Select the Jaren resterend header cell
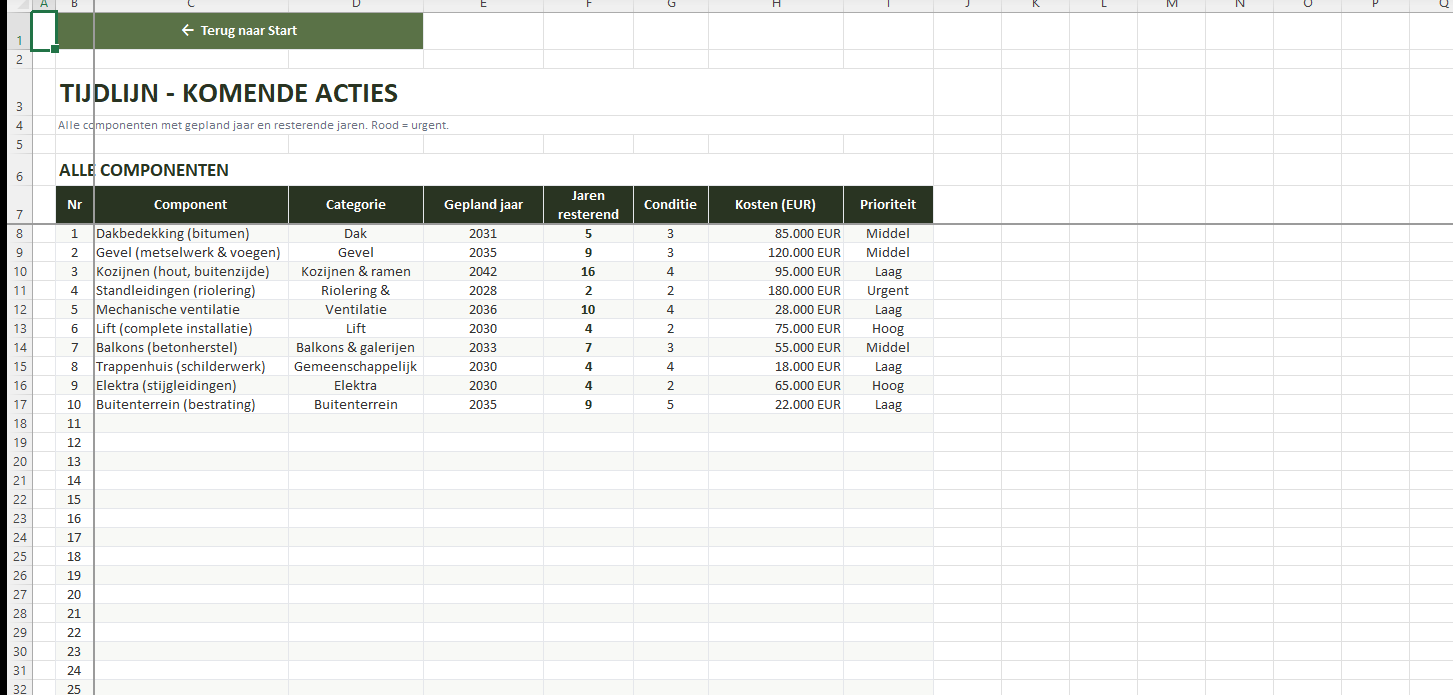The height and width of the screenshot is (695, 1453). point(588,205)
